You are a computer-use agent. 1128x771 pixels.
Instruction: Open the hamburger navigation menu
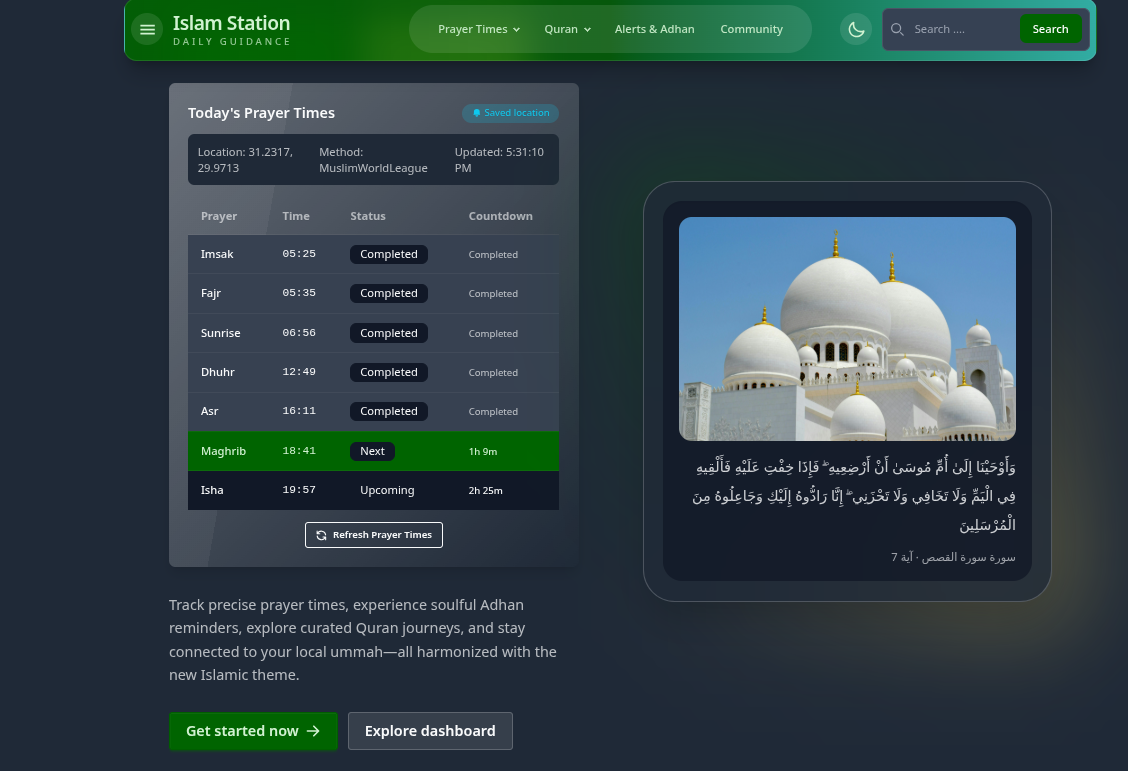point(147,29)
